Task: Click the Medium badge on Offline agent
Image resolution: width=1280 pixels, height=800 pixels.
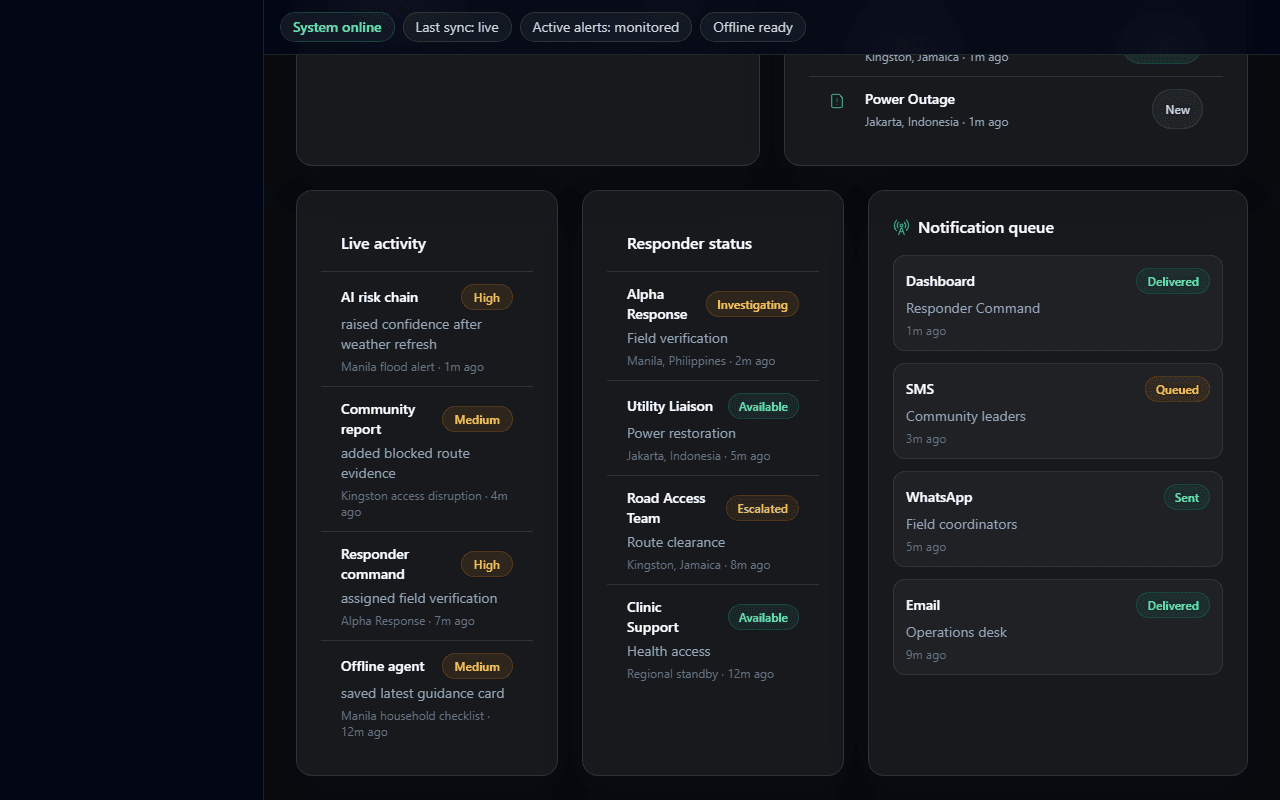Action: coord(477,666)
